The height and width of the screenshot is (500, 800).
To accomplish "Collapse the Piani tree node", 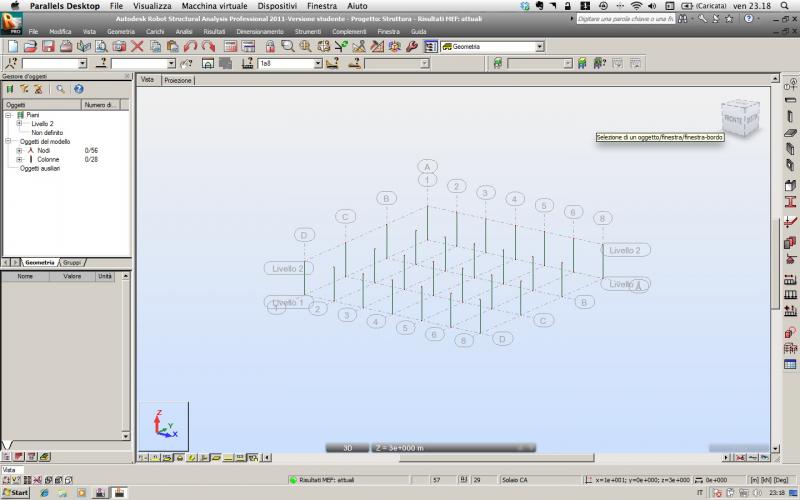I will (x=8, y=115).
